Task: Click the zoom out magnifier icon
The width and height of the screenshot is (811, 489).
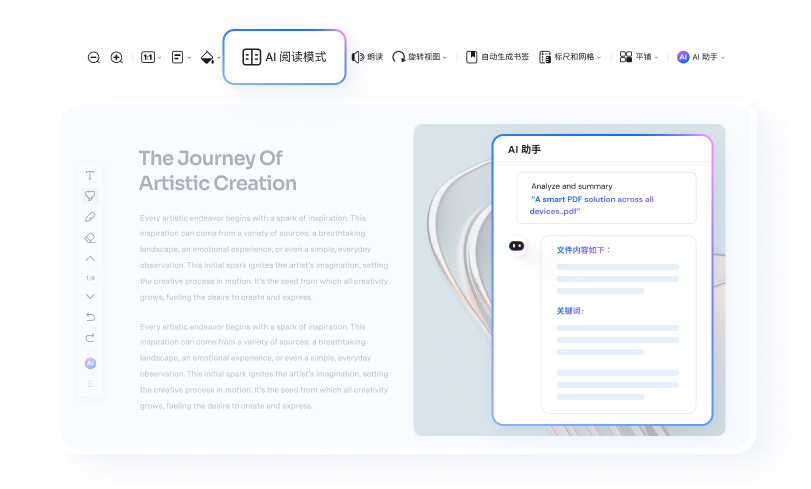Action: [x=94, y=58]
